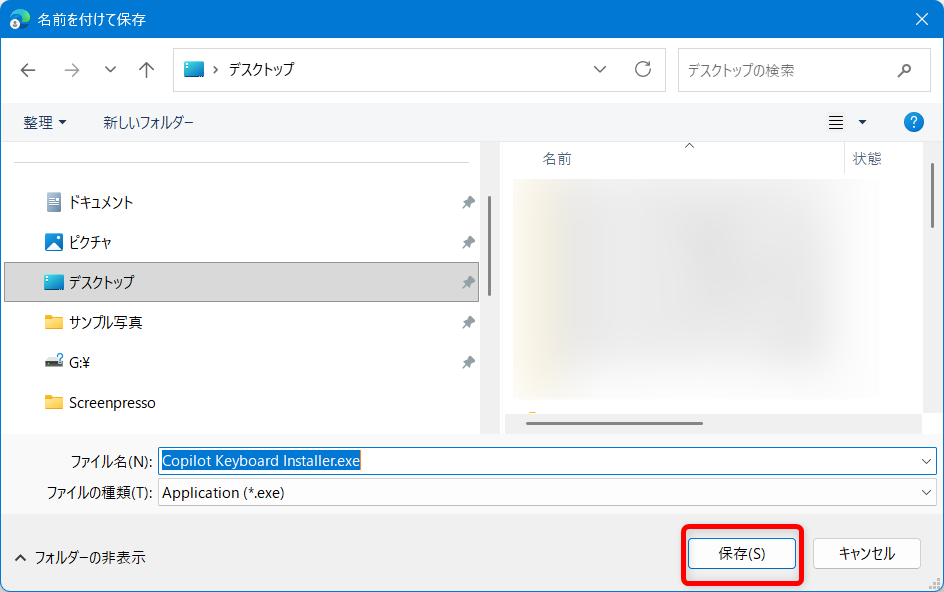Viewport: 944px width, 592px height.
Task: Click the pin icon next to デスクトップ
Action: (x=468, y=282)
